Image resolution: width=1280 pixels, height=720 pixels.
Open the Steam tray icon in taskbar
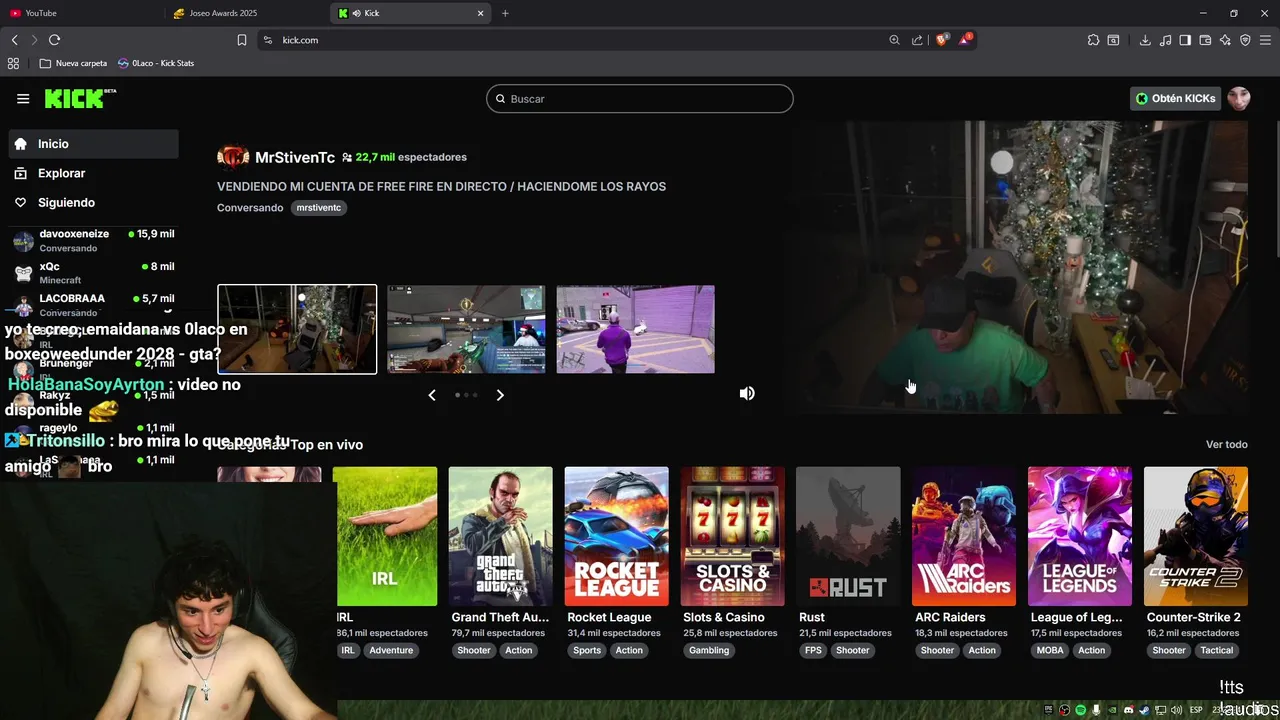(x=1145, y=710)
